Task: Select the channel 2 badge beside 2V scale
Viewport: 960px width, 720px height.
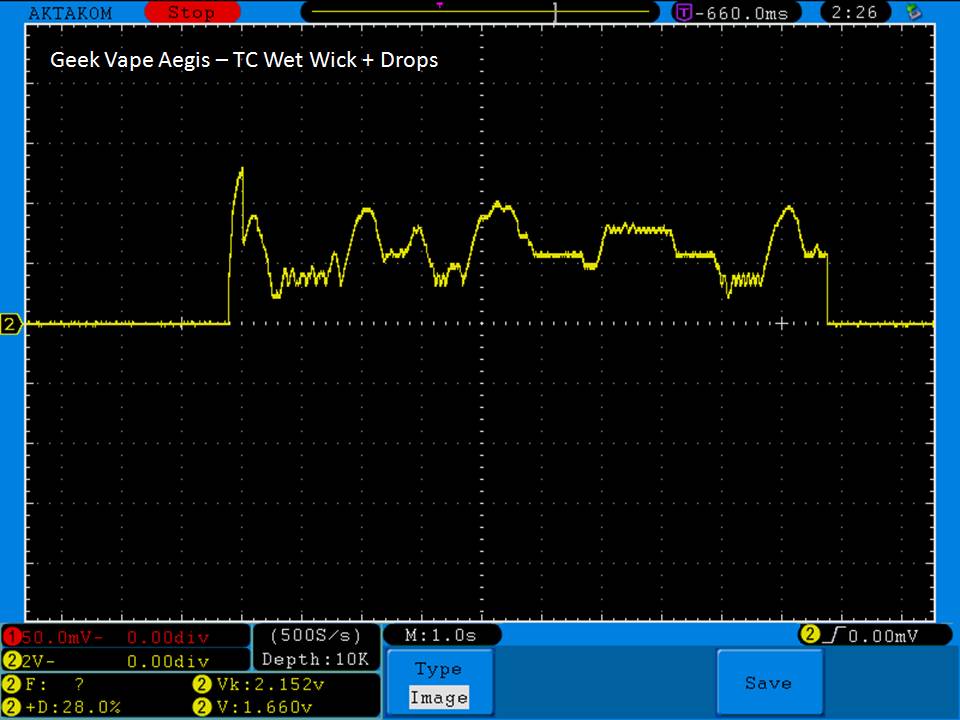Action: [x=12, y=661]
